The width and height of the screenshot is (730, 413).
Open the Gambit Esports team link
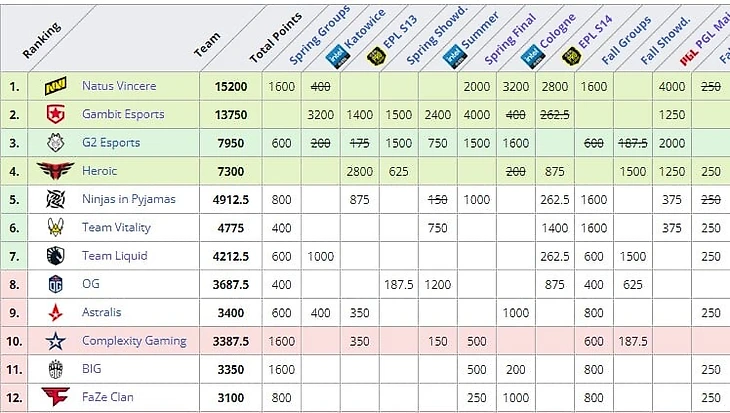123,115
